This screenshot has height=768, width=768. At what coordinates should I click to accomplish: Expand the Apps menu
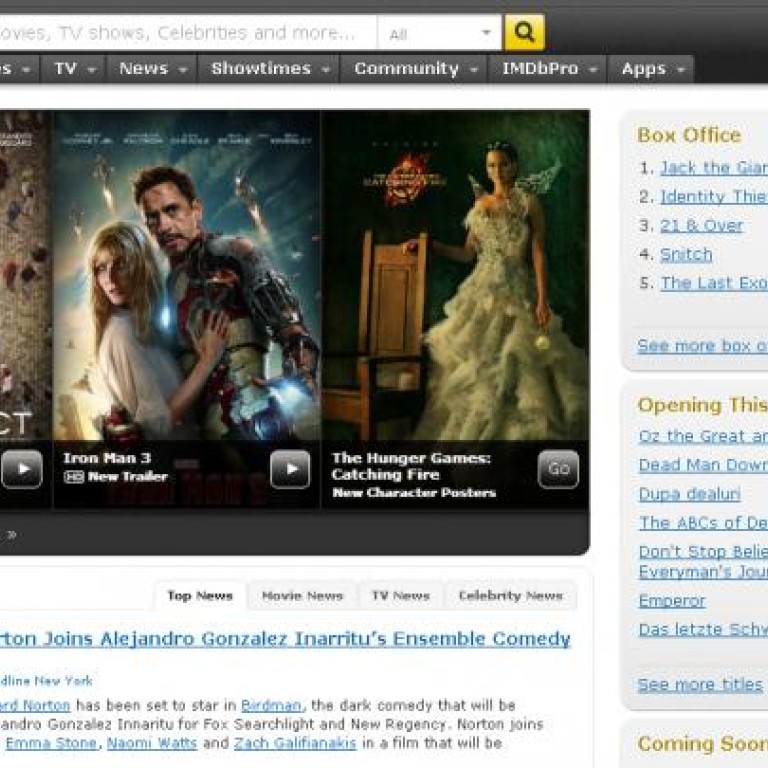point(651,69)
